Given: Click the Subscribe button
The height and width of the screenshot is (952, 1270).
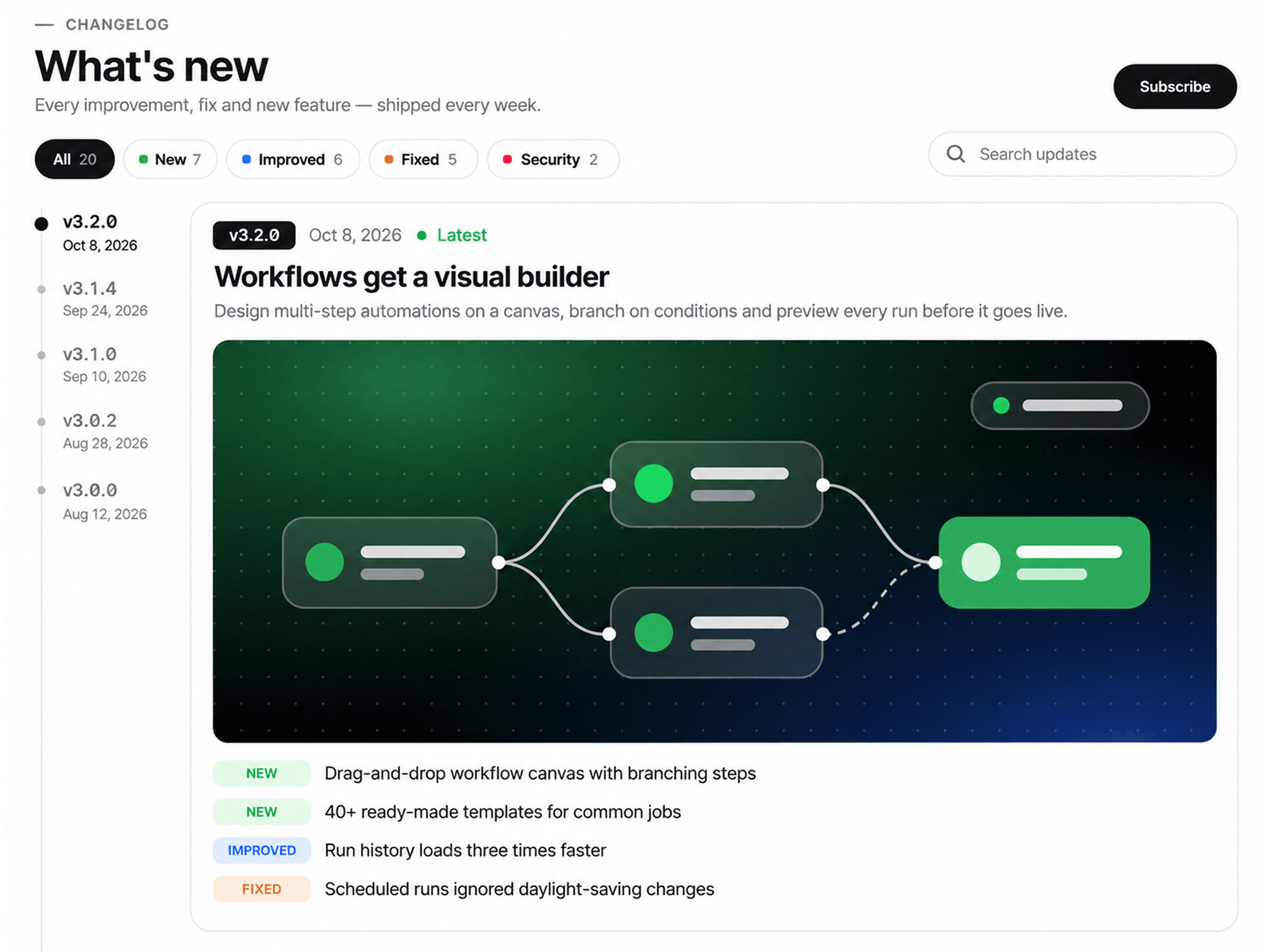Looking at the screenshot, I should (x=1175, y=86).
